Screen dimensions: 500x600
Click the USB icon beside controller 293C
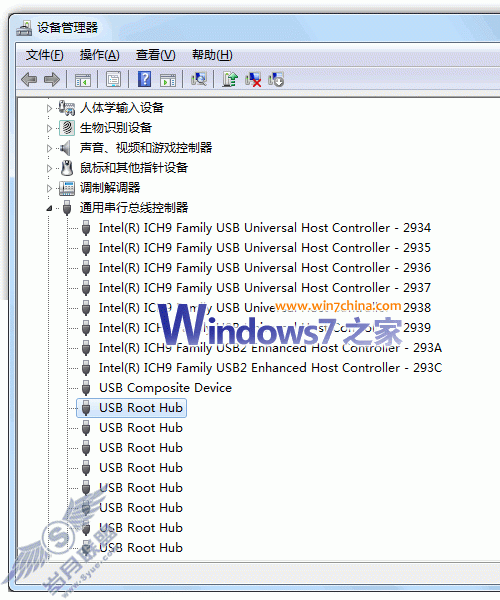click(x=86, y=368)
